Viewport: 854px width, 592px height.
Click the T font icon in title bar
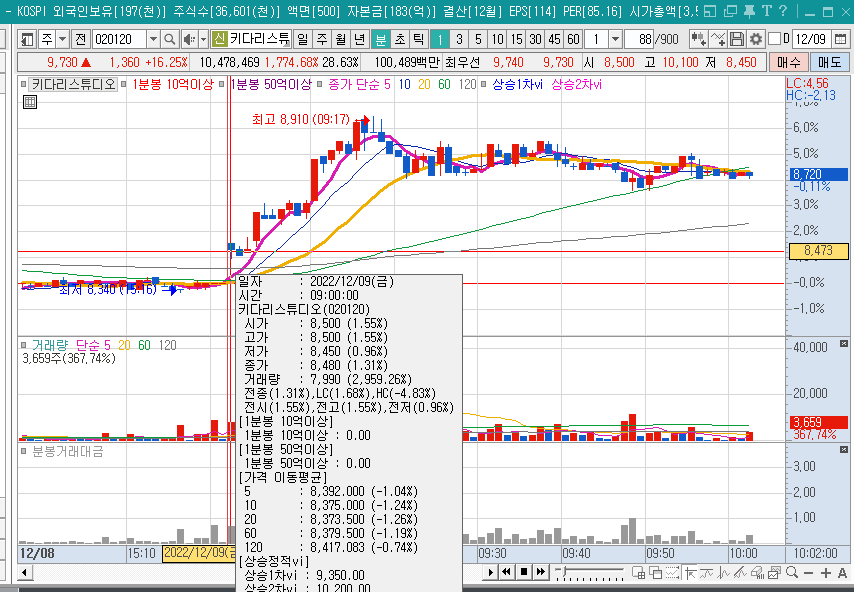pyautogui.click(x=767, y=11)
